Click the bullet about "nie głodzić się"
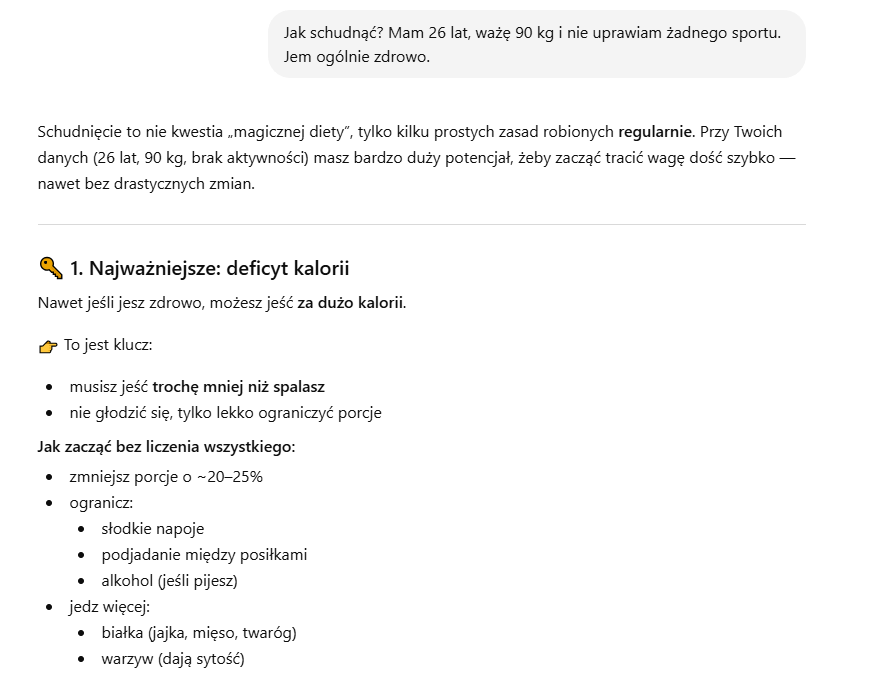870x694 pixels. 225,413
